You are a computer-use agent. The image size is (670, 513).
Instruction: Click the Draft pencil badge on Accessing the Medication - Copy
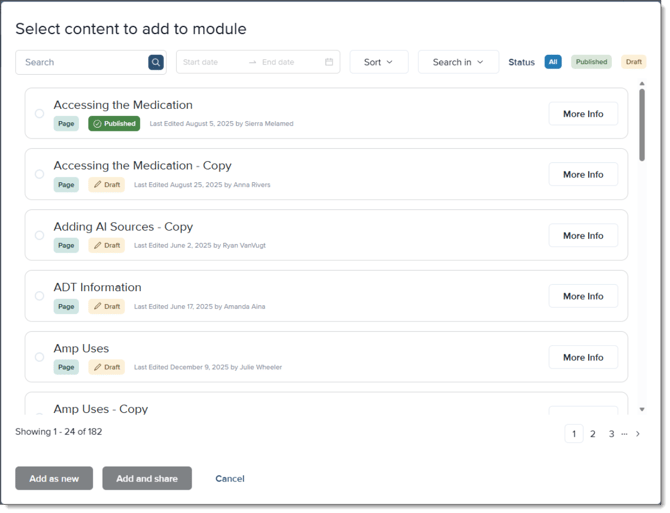coord(107,185)
